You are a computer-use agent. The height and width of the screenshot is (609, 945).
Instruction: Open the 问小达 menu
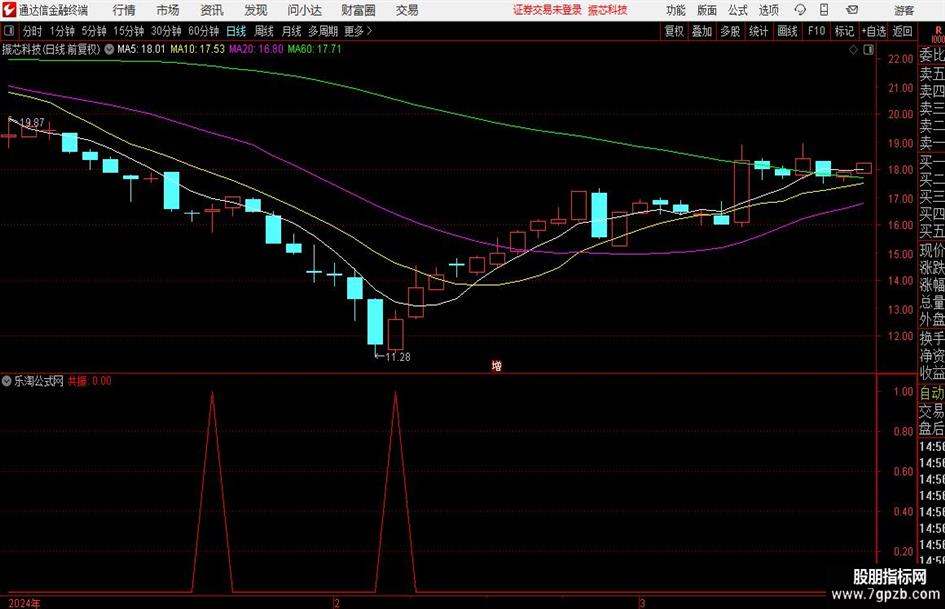pyautogui.click(x=304, y=10)
